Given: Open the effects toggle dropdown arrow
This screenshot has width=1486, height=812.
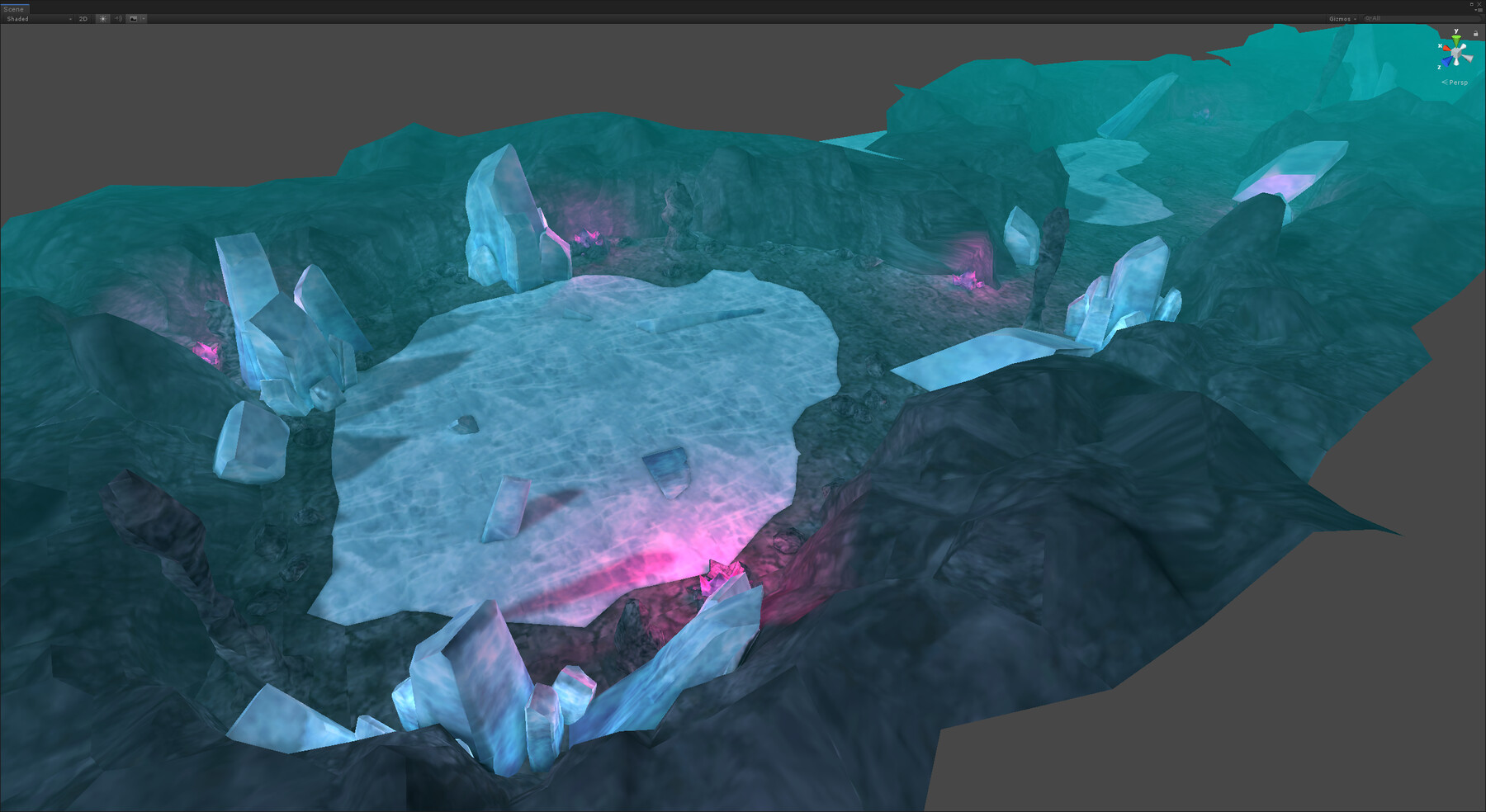Looking at the screenshot, I should click(143, 19).
